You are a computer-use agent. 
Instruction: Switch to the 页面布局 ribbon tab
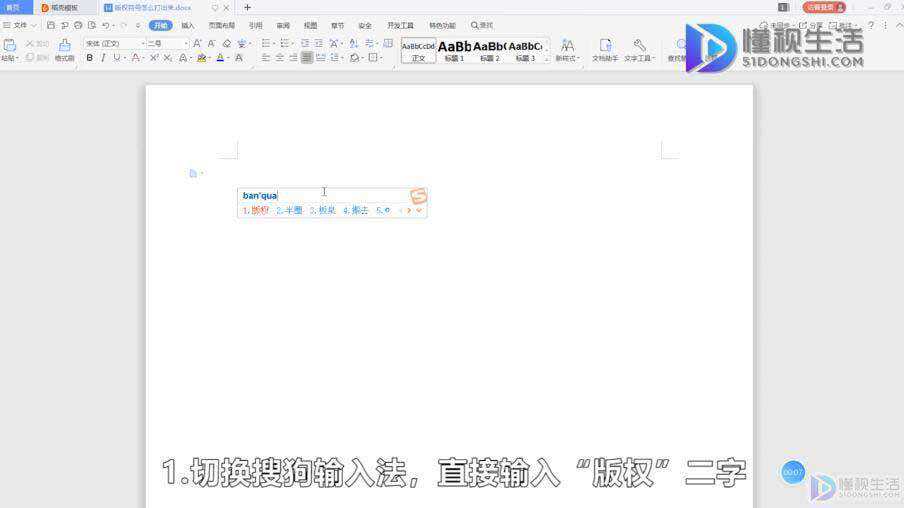221,25
